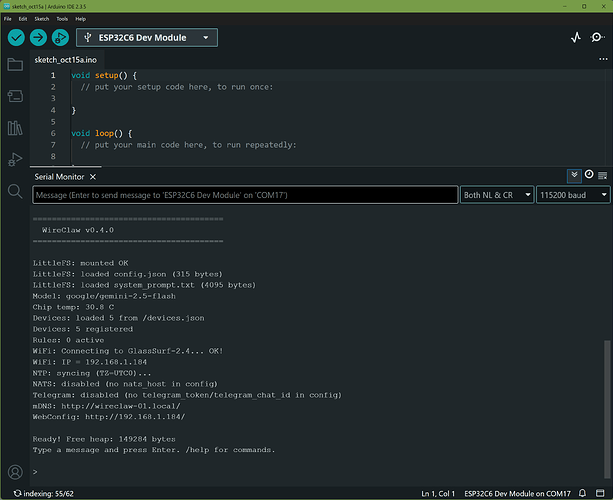Viewport: 613px width, 500px height.
Task: Click line number 1 in the editor gutter
Action: (53, 75)
